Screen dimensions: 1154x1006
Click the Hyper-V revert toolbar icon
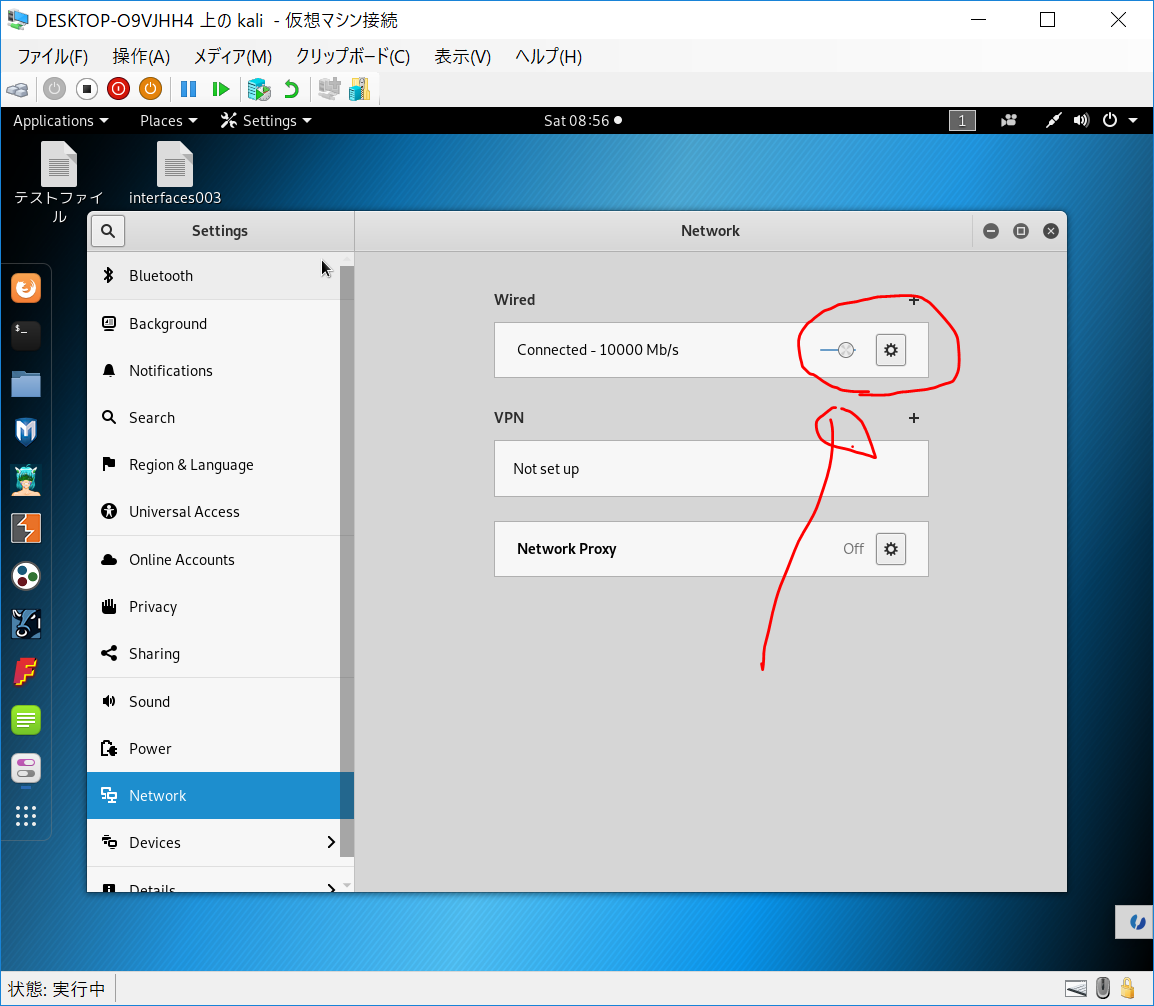tap(291, 89)
